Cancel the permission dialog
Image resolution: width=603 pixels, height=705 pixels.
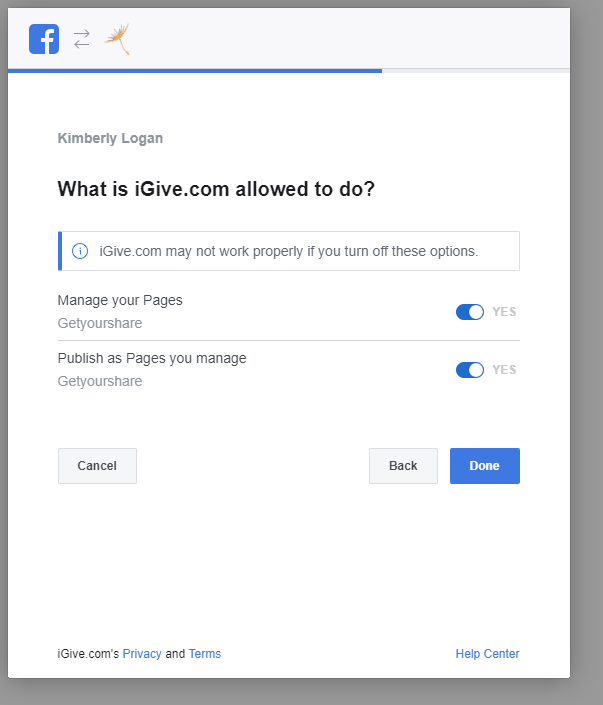click(x=97, y=466)
